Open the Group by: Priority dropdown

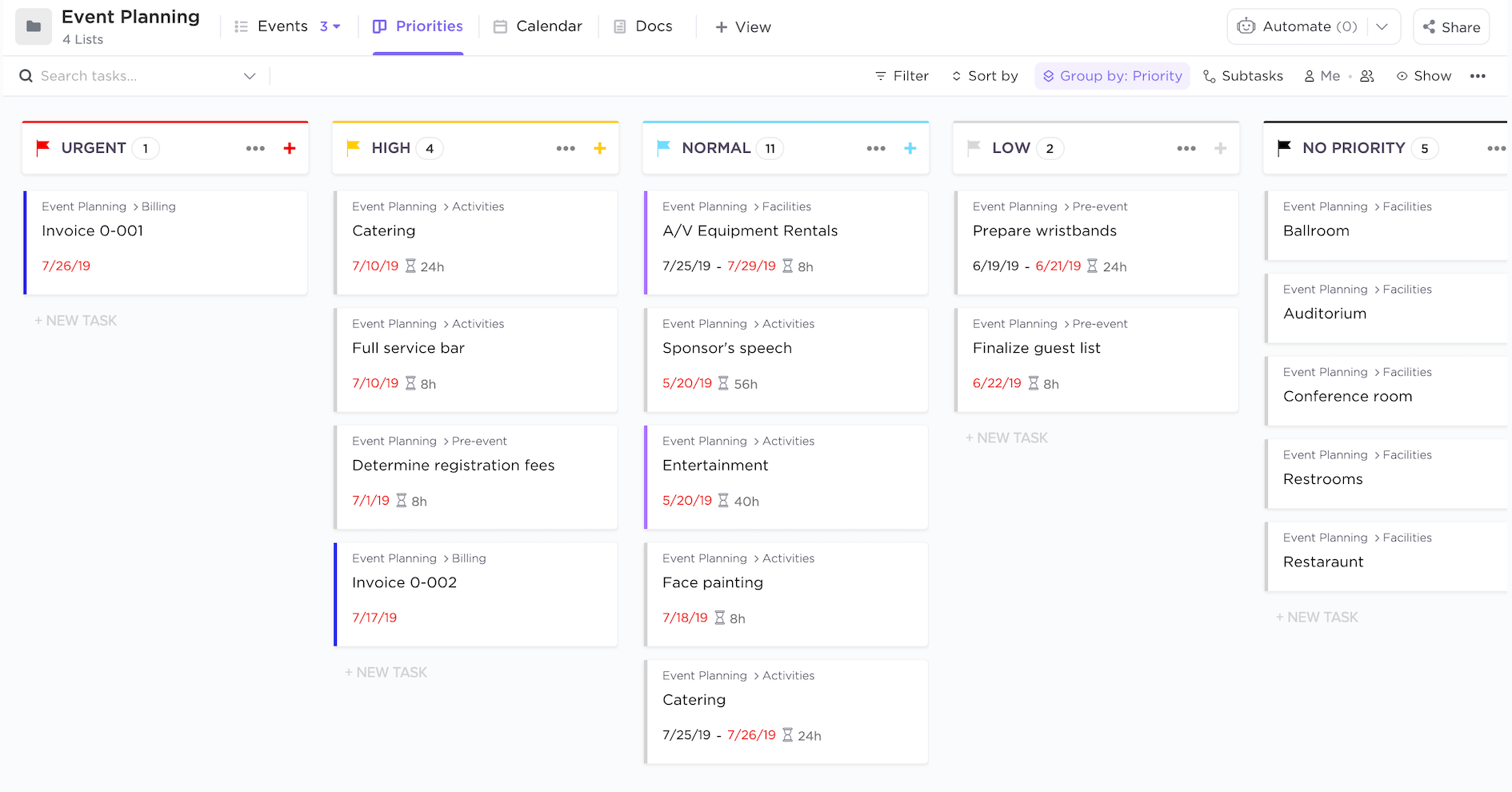[x=1112, y=76]
